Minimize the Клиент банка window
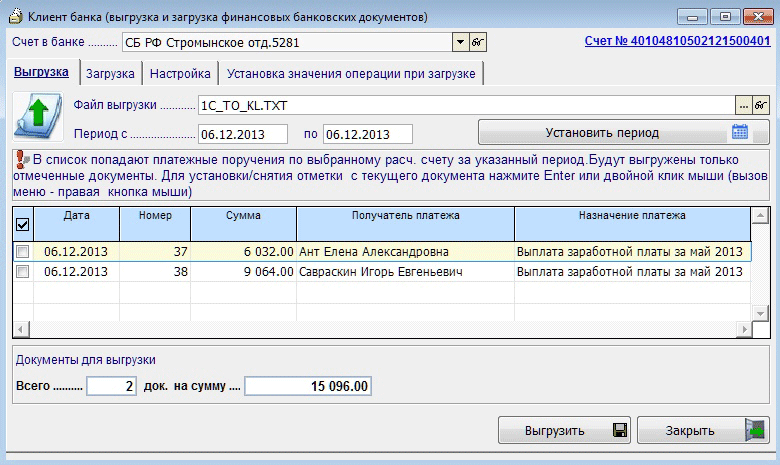This screenshot has height=465, width=780. (x=692, y=17)
